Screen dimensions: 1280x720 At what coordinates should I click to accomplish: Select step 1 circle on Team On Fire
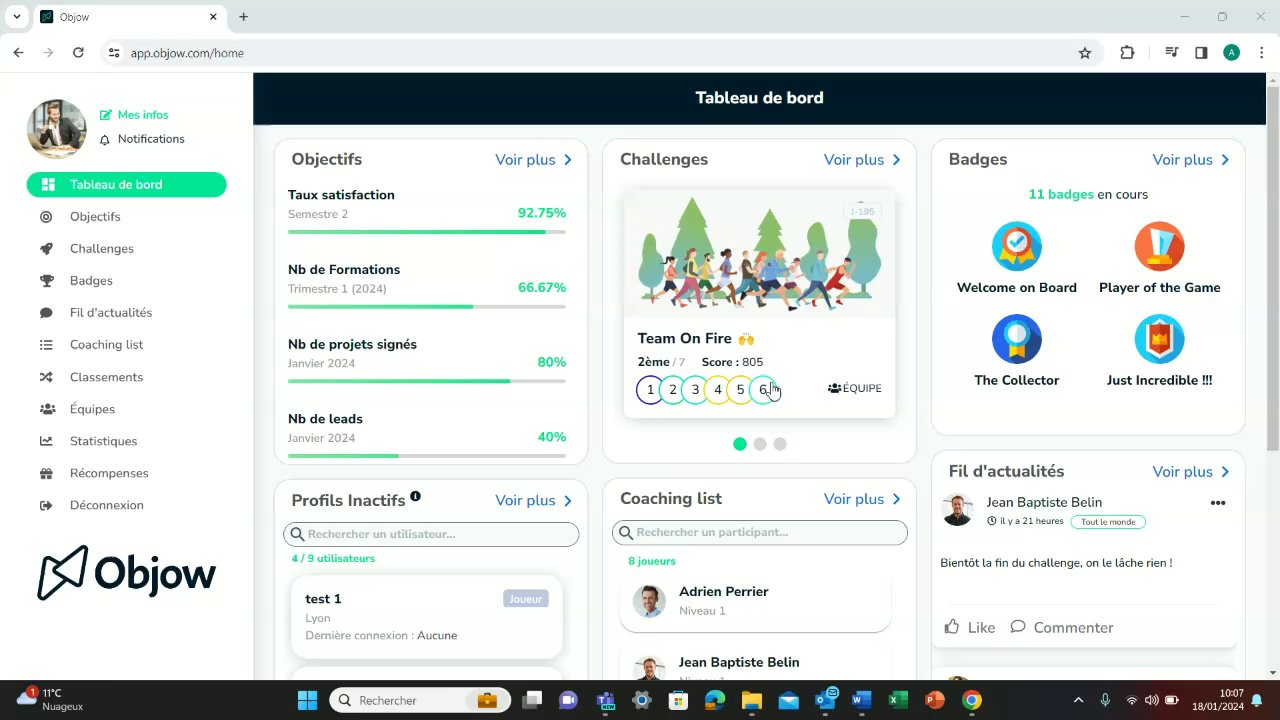point(650,390)
